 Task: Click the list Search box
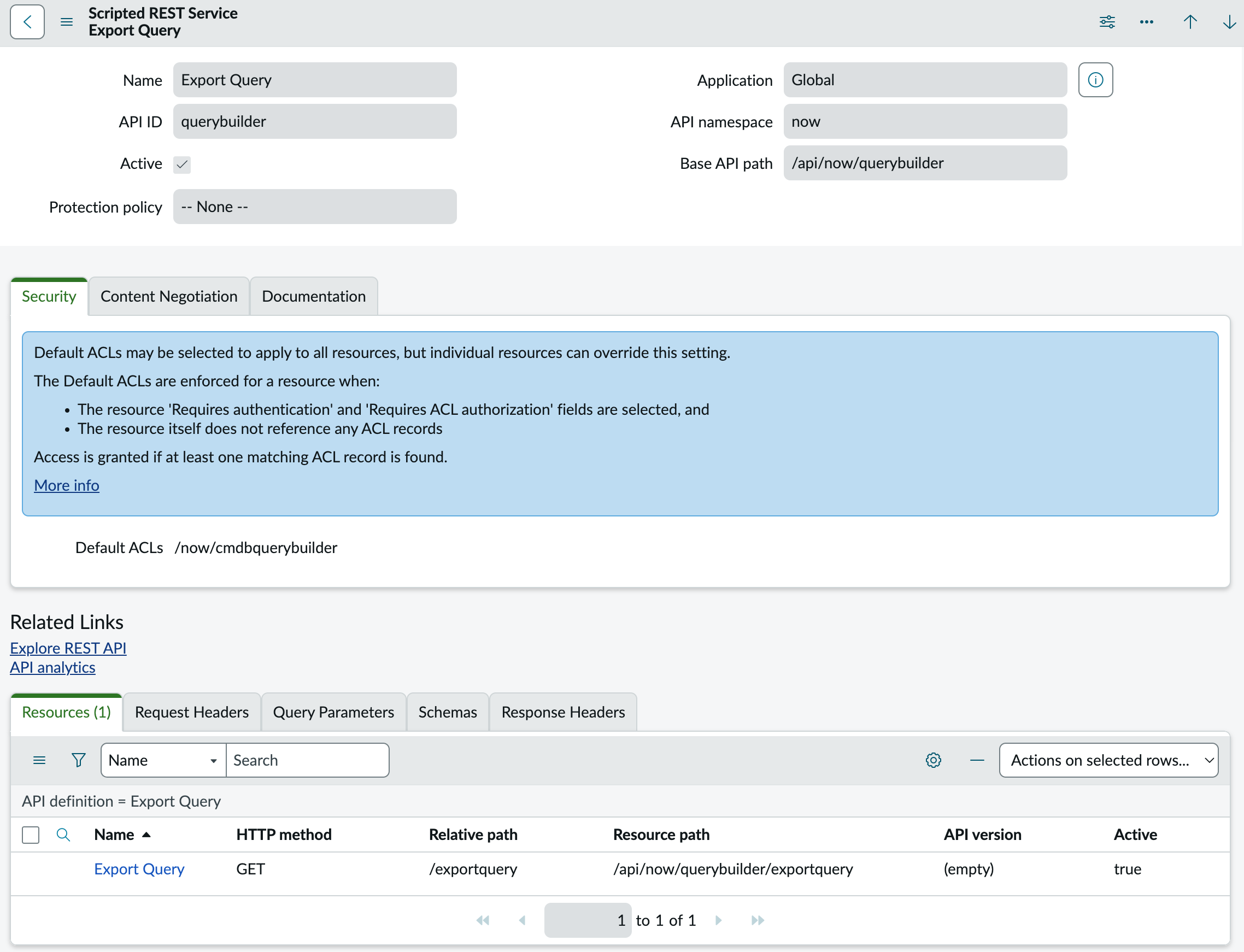(307, 760)
